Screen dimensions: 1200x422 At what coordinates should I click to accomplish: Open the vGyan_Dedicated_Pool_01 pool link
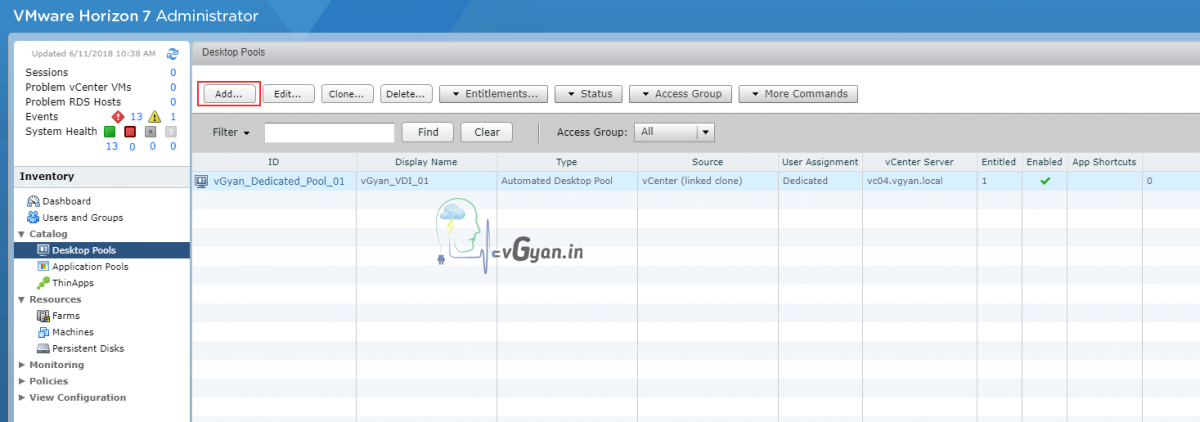coord(279,181)
